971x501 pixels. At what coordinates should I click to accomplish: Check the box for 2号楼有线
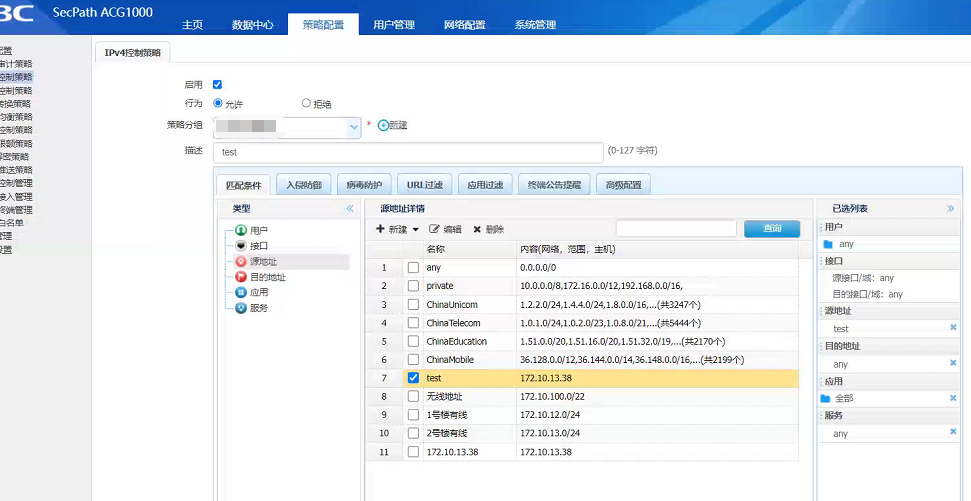pyautogui.click(x=413, y=433)
